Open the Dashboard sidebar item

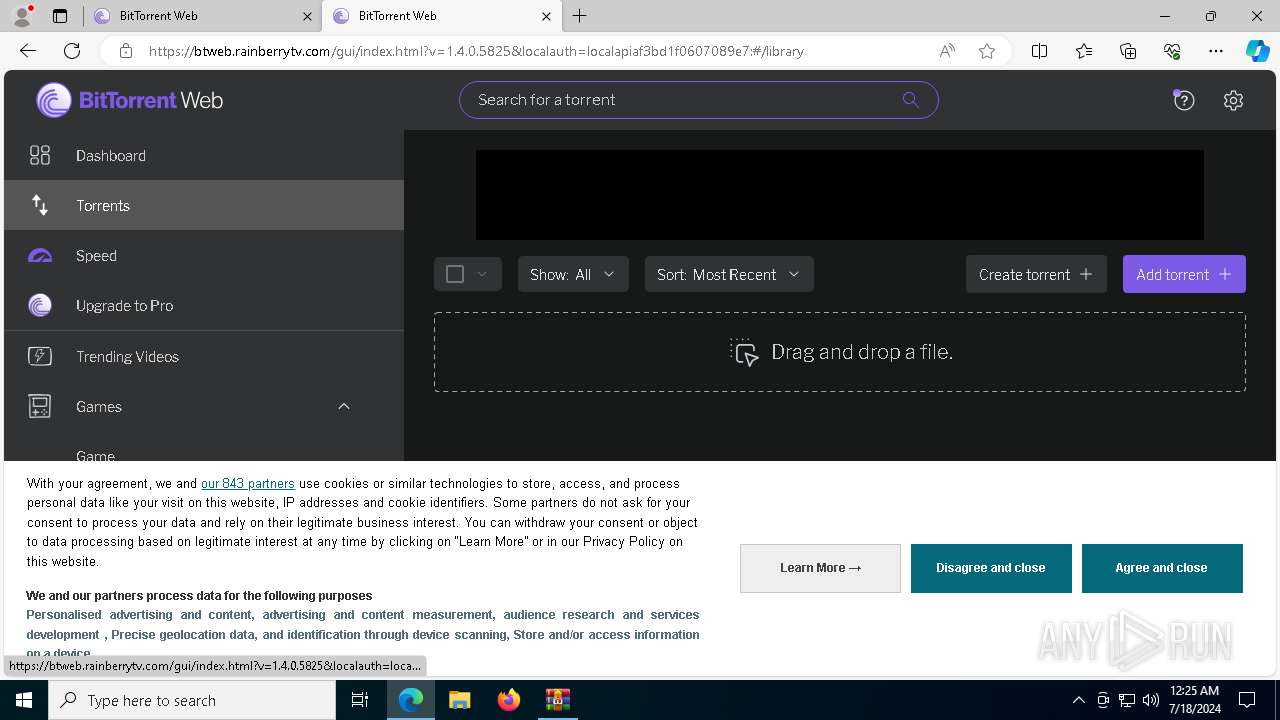[204, 155]
